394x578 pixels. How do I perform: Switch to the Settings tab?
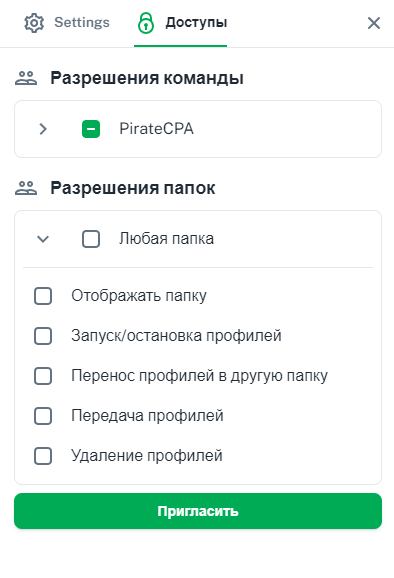click(82, 22)
